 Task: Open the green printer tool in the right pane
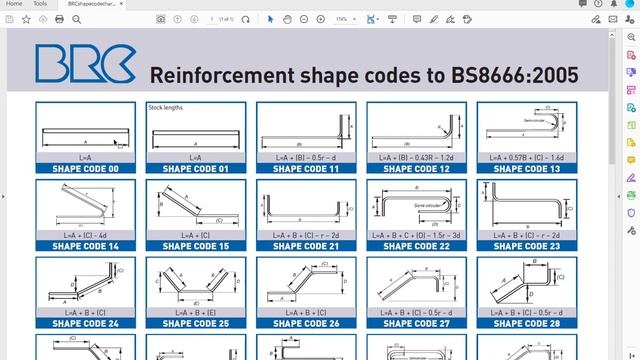[631, 195]
